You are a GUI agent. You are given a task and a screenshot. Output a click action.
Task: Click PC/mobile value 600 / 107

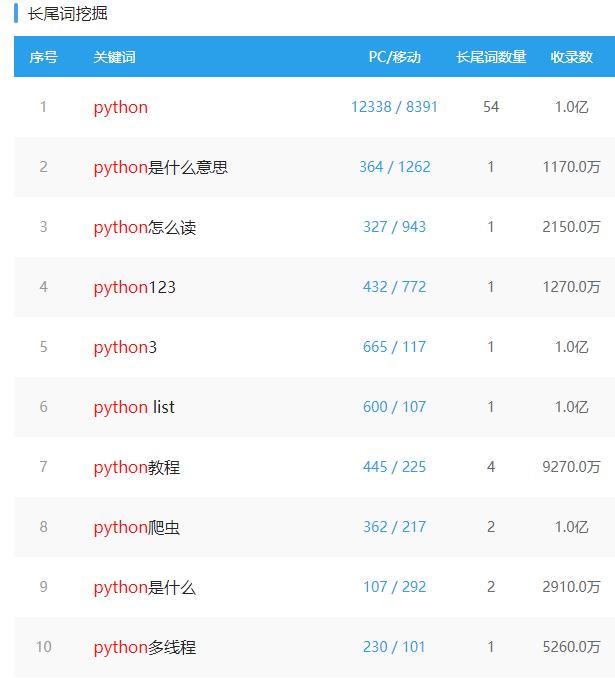pos(394,407)
